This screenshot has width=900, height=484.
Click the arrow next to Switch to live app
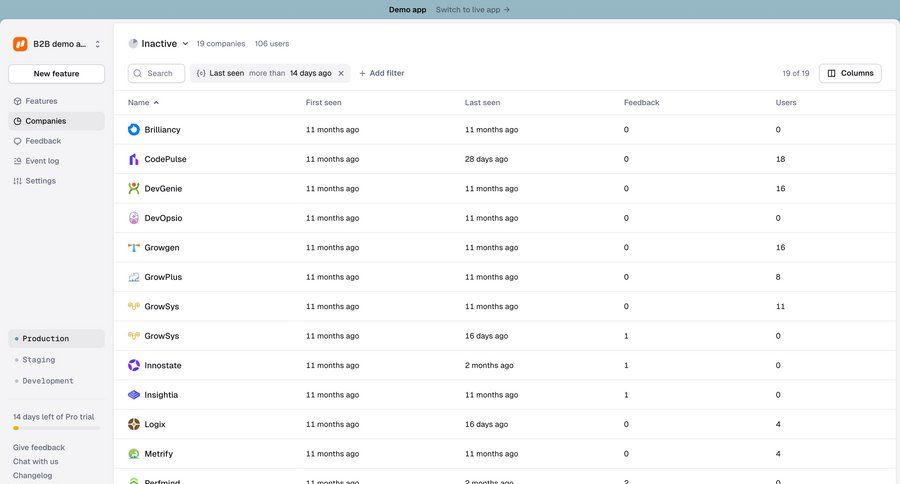coord(506,10)
